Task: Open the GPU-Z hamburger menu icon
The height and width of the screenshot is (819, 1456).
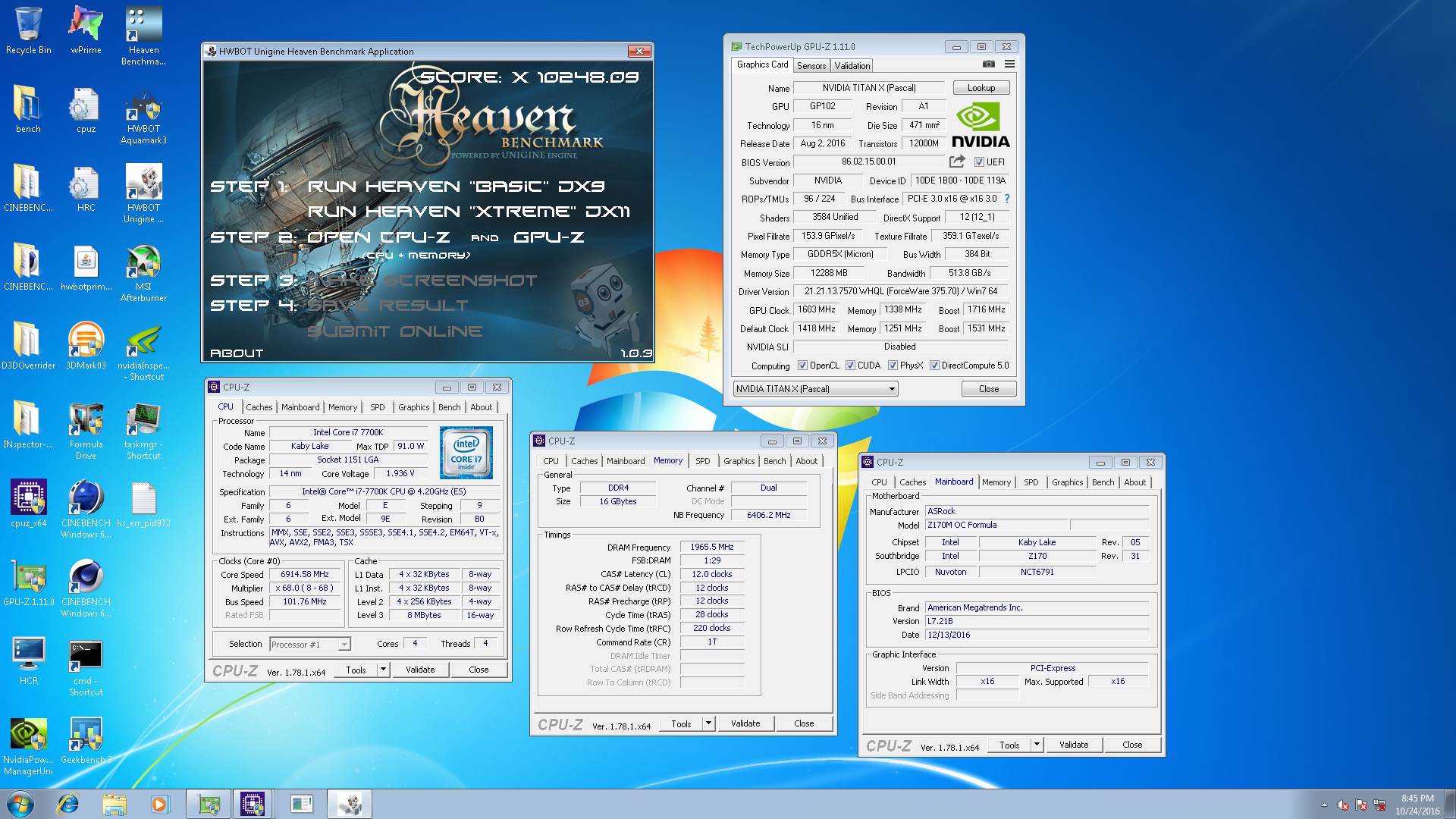Action: (x=1009, y=64)
